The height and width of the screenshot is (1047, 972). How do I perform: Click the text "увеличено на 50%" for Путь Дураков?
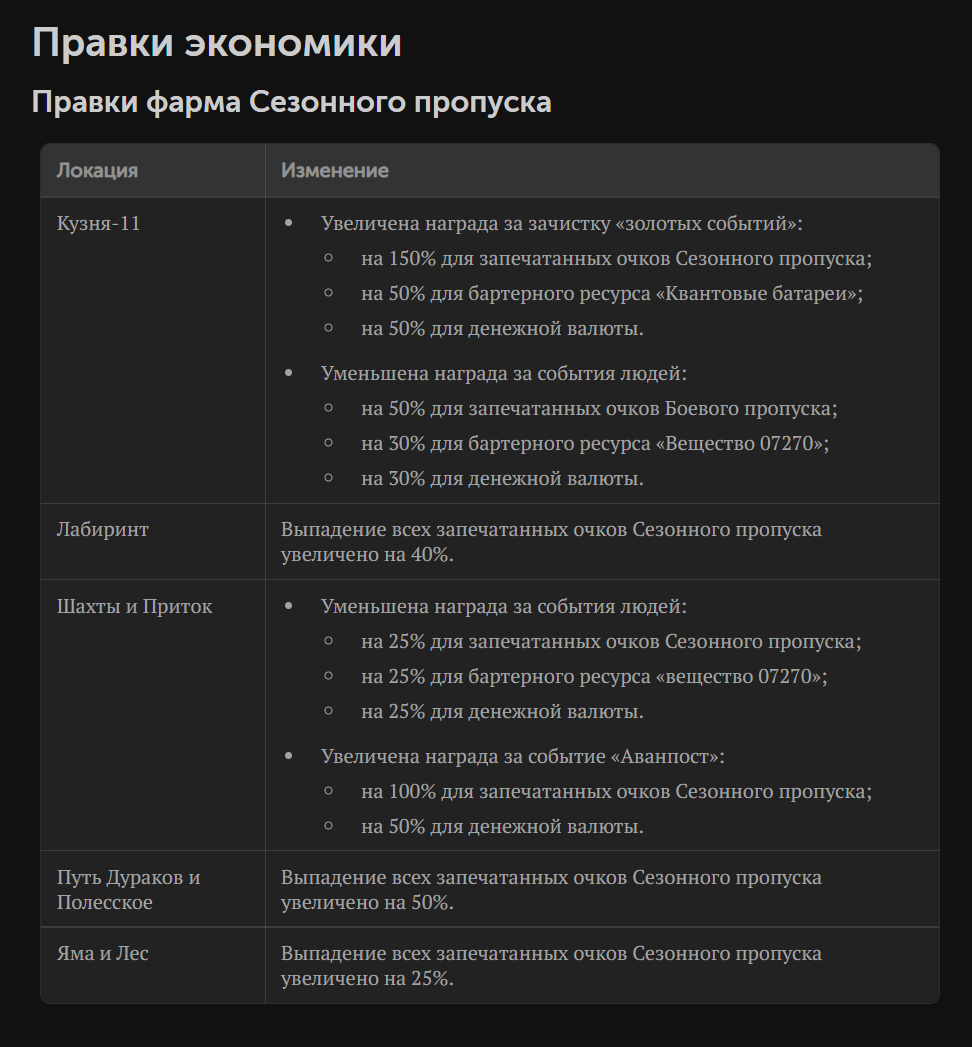point(367,903)
